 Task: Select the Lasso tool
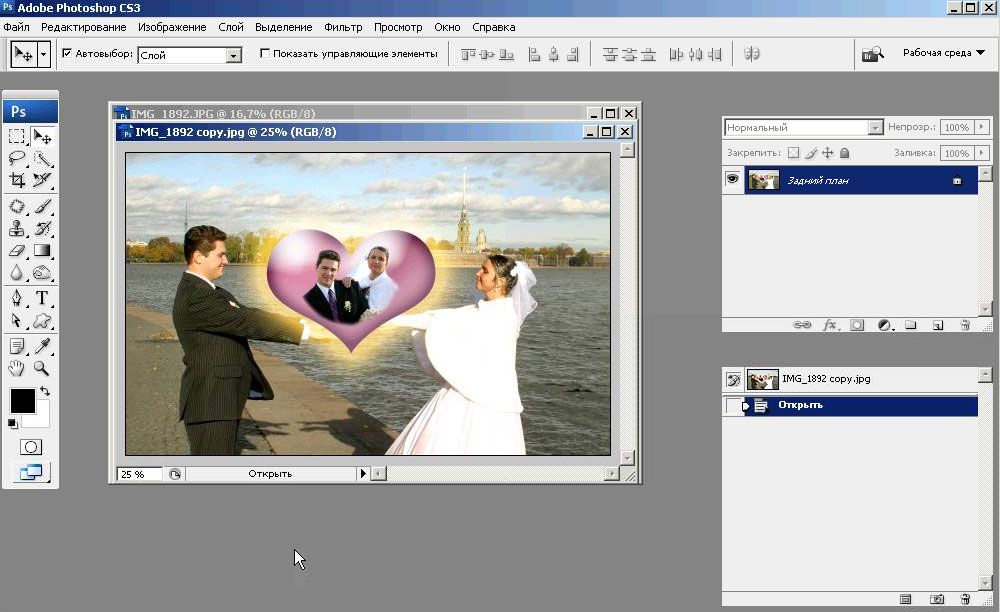click(x=17, y=158)
